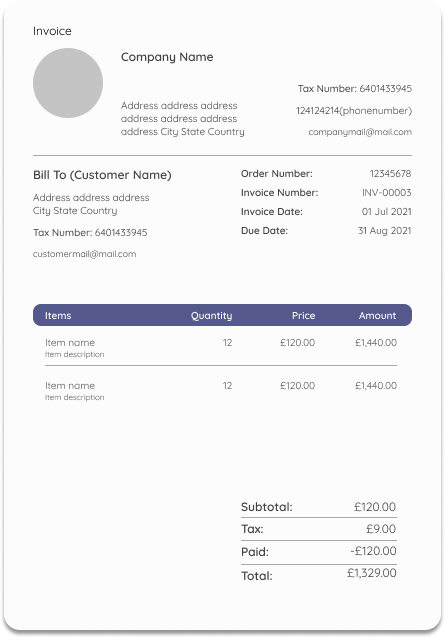Image resolution: width=445 pixels, height=638 pixels.
Task: Select the second row's Item description
Action: coord(74,397)
